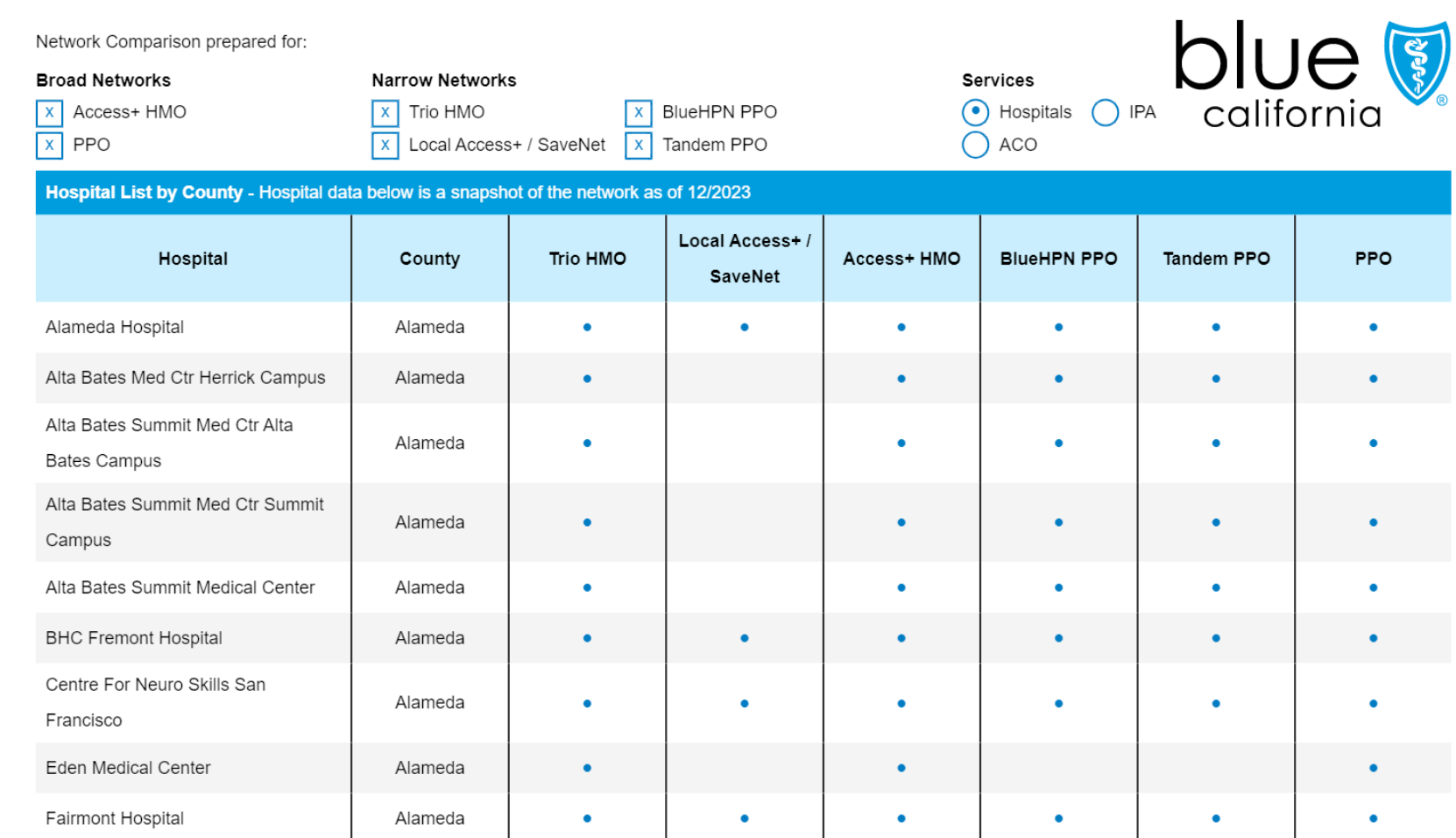Click the Broad Networks heading
Image resolution: width=1456 pixels, height=838 pixels.
[103, 80]
